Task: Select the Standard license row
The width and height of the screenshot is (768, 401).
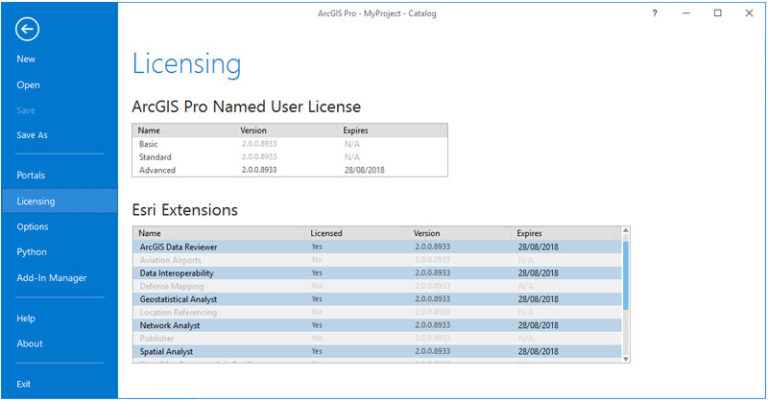Action: click(289, 157)
